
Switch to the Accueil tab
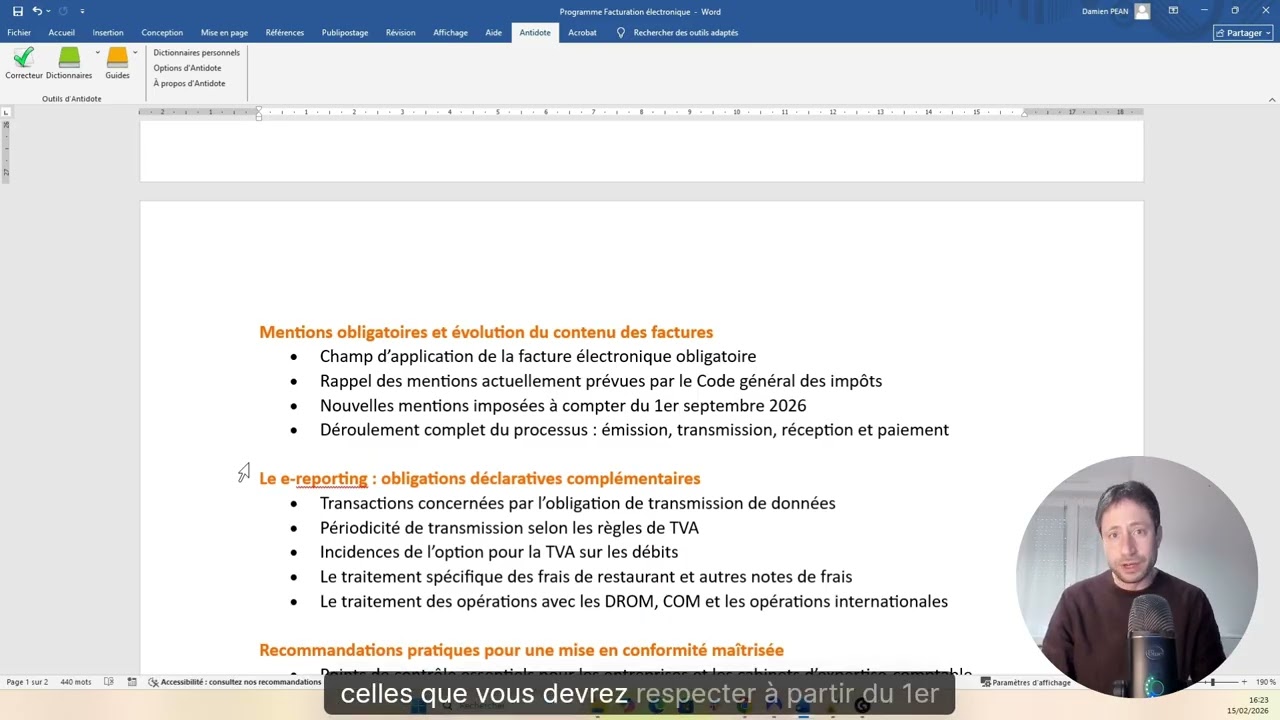click(61, 32)
